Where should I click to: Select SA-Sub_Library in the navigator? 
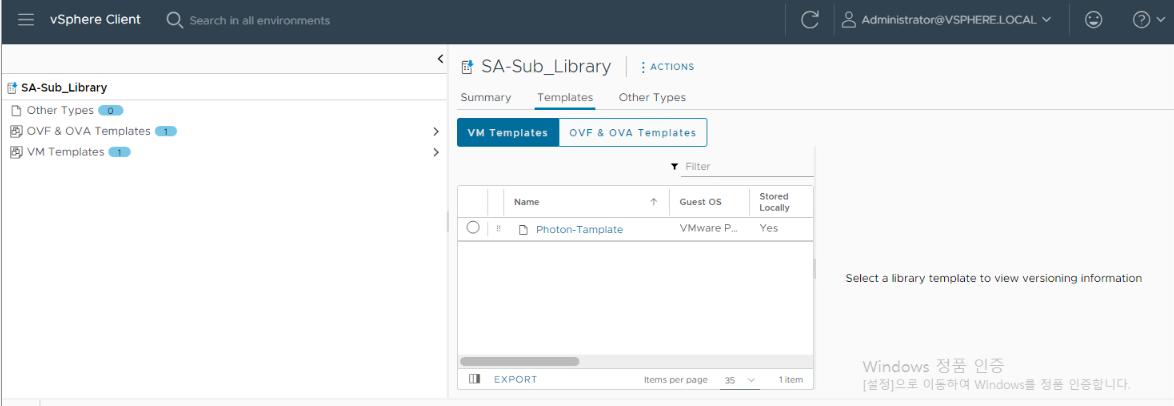point(64,88)
